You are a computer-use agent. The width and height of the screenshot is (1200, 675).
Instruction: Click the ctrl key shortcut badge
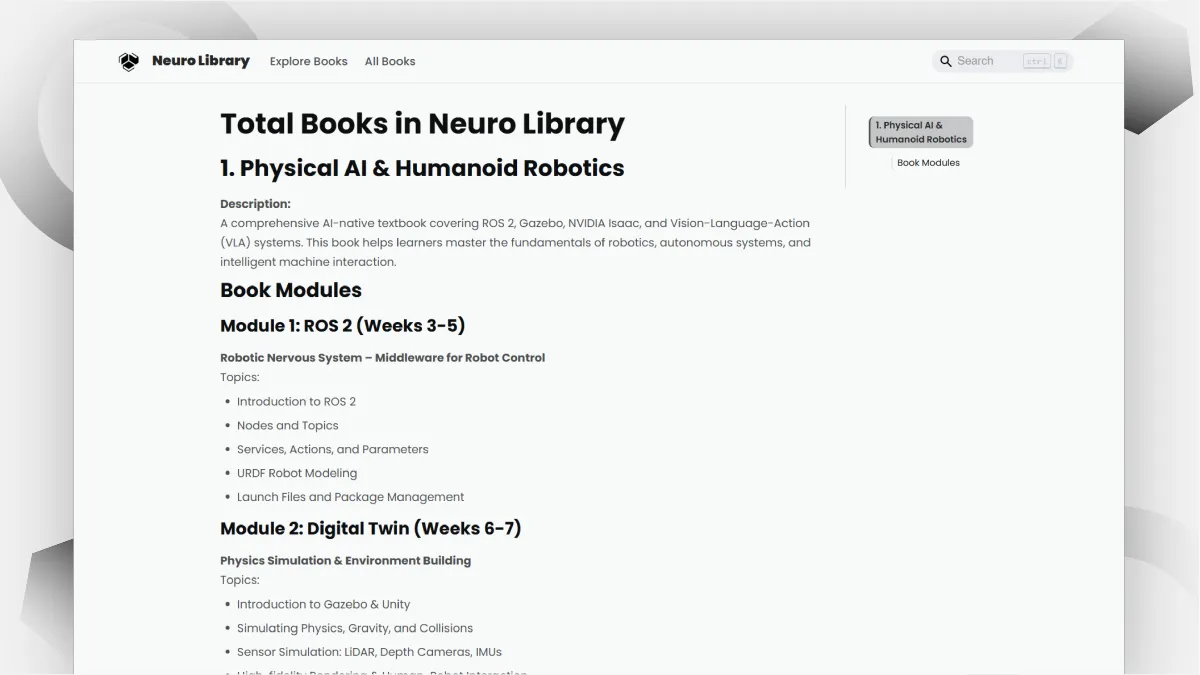(1036, 61)
